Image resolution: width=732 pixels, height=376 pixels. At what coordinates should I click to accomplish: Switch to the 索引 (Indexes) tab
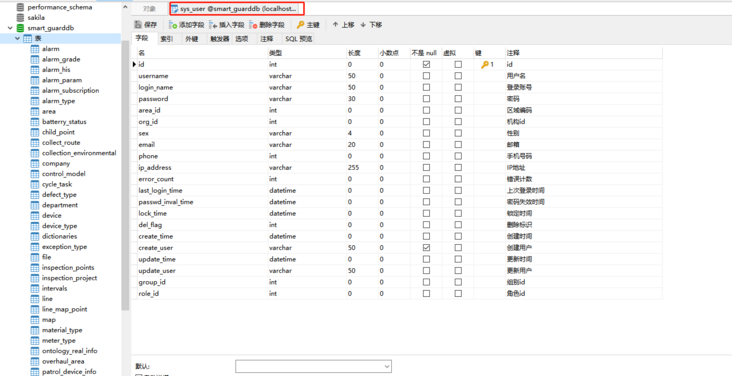(167, 39)
